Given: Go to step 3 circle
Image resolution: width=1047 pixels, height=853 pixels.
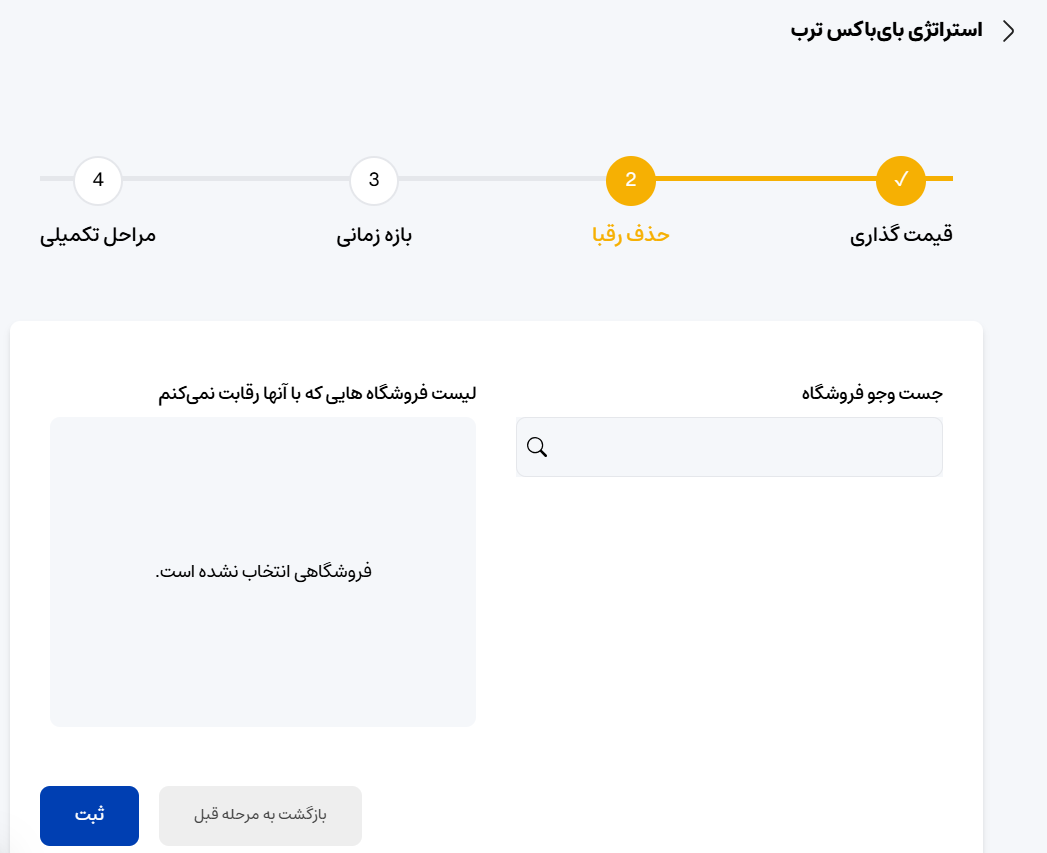Looking at the screenshot, I should pyautogui.click(x=374, y=180).
